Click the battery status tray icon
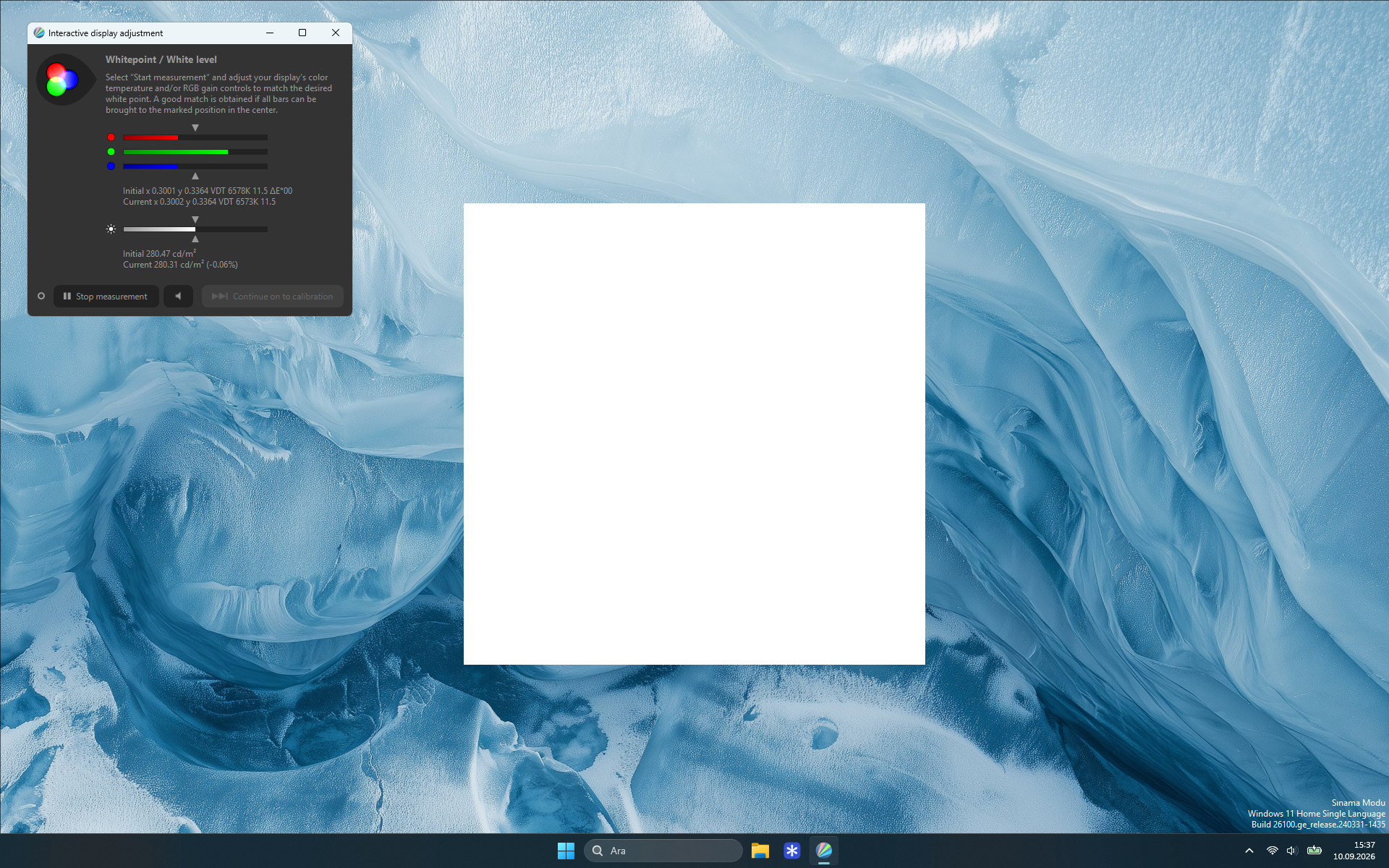This screenshot has height=868, width=1389. tap(1314, 851)
